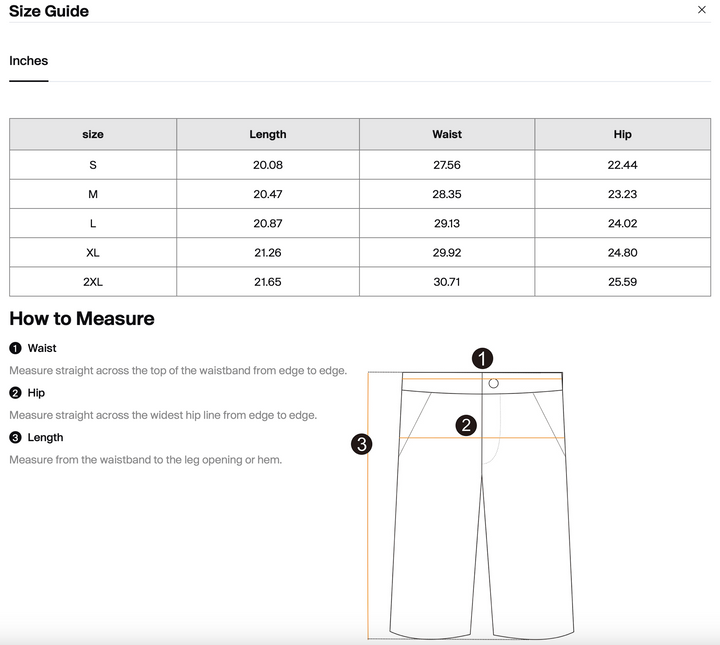
Task: Click the Waist column header
Action: pyautogui.click(x=447, y=134)
